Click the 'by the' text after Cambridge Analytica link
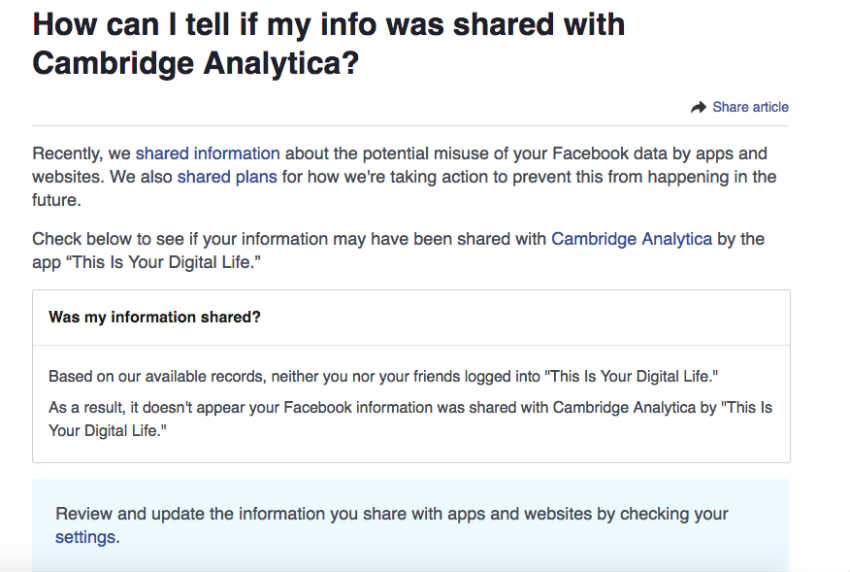The width and height of the screenshot is (850, 572). (x=740, y=239)
